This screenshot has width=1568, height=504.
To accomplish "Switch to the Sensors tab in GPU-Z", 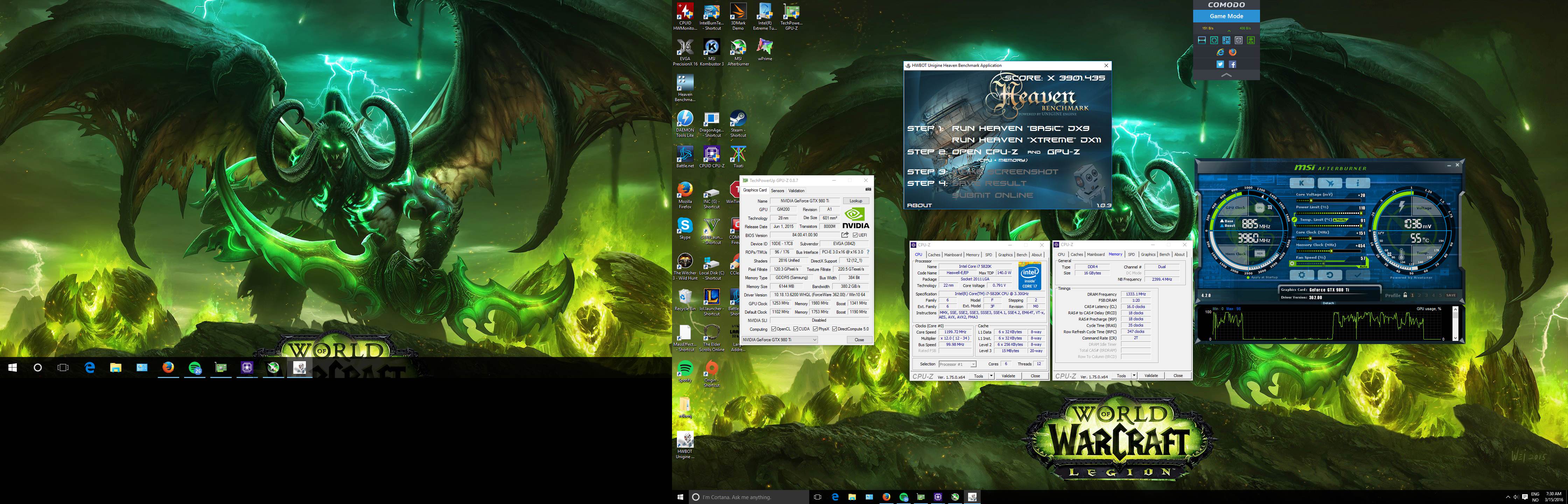I will tap(777, 190).
